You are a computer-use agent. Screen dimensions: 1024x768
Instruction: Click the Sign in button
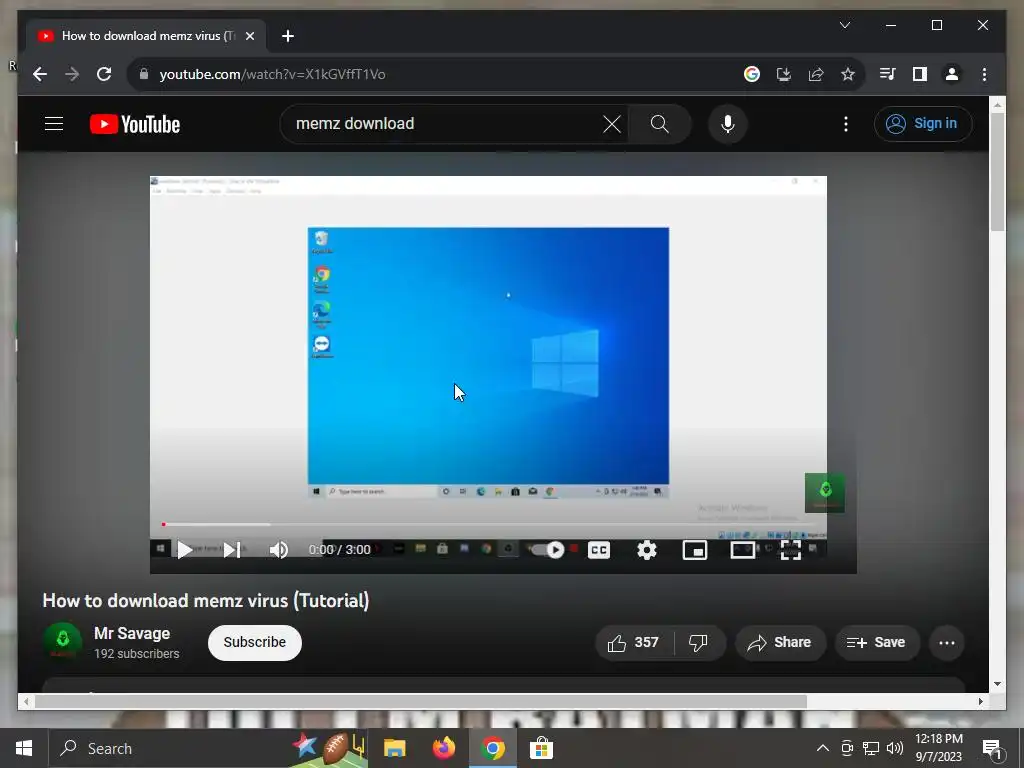click(923, 123)
